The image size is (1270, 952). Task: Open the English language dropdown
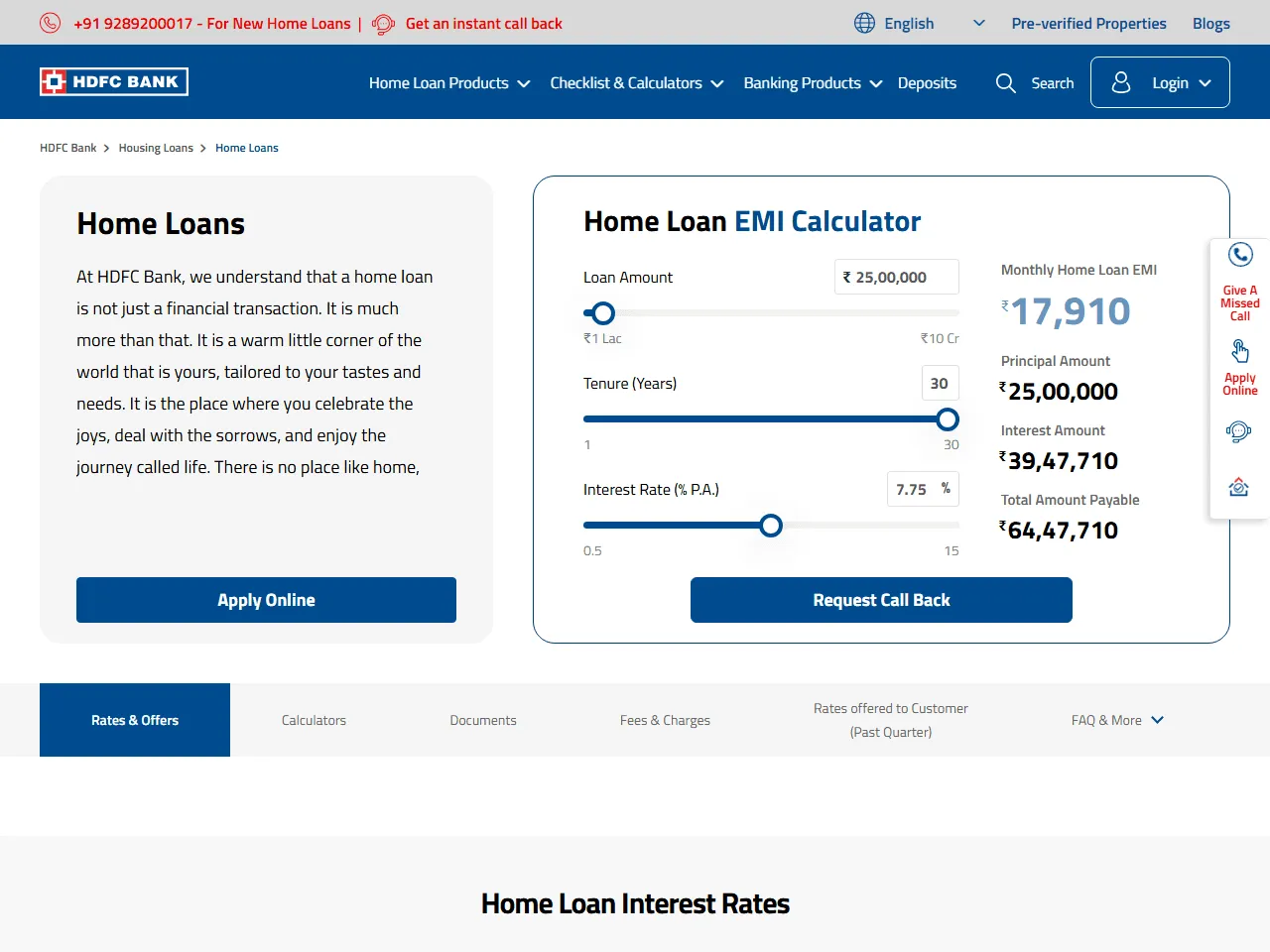click(x=920, y=23)
